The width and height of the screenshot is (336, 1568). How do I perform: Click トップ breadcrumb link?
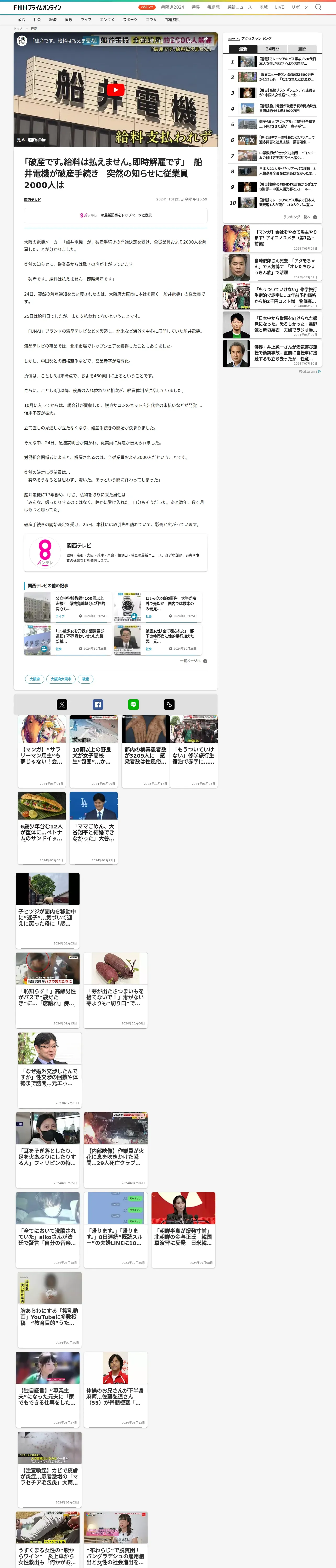tap(18, 28)
